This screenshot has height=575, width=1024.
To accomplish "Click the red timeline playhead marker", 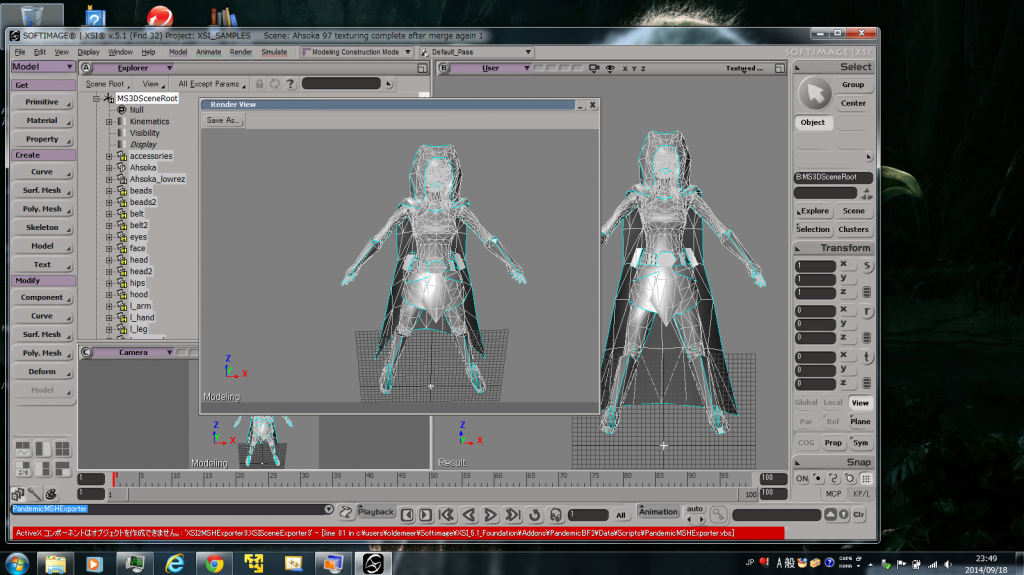I will [x=115, y=479].
